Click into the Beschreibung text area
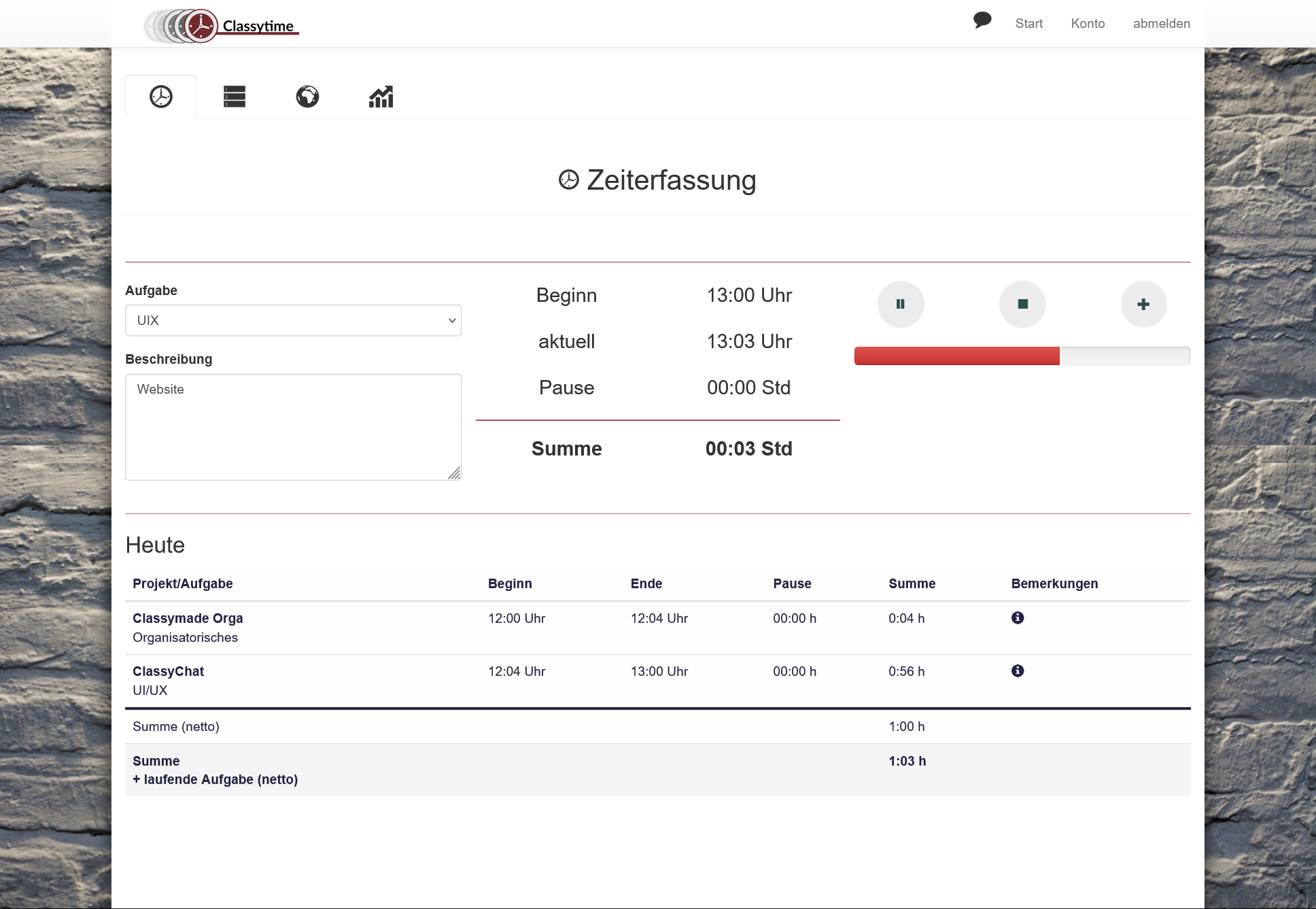Screen dimensions: 1316x909 (x=293, y=427)
